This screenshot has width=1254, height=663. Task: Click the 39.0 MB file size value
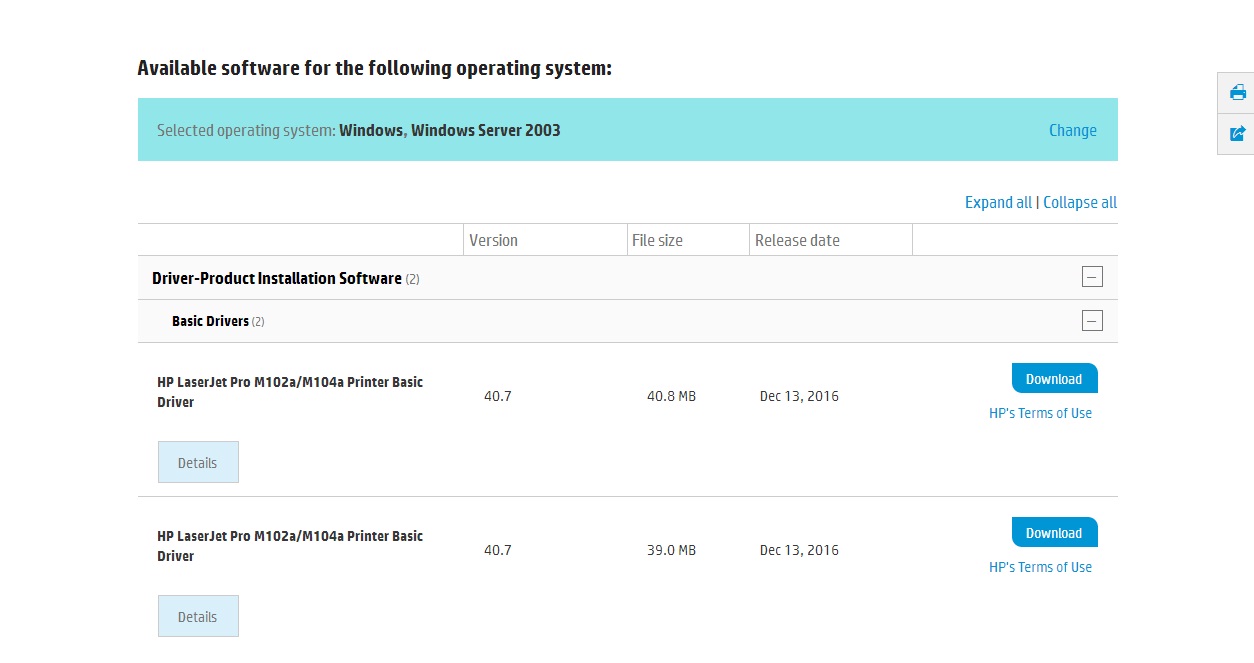pyautogui.click(x=671, y=550)
